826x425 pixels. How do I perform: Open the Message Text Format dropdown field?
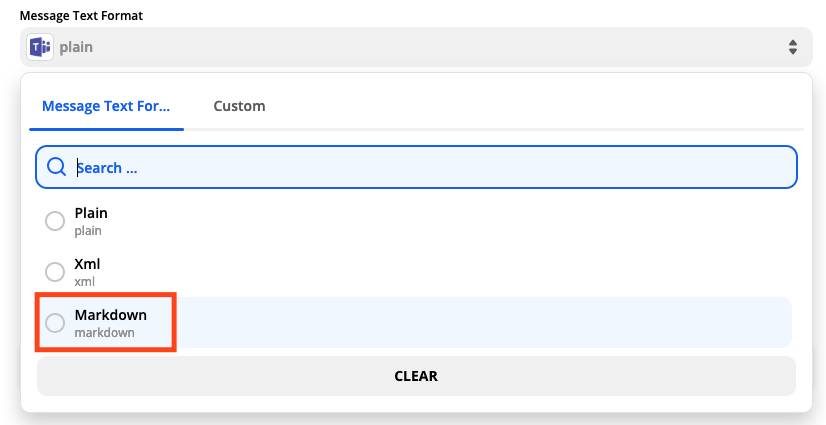(x=416, y=47)
